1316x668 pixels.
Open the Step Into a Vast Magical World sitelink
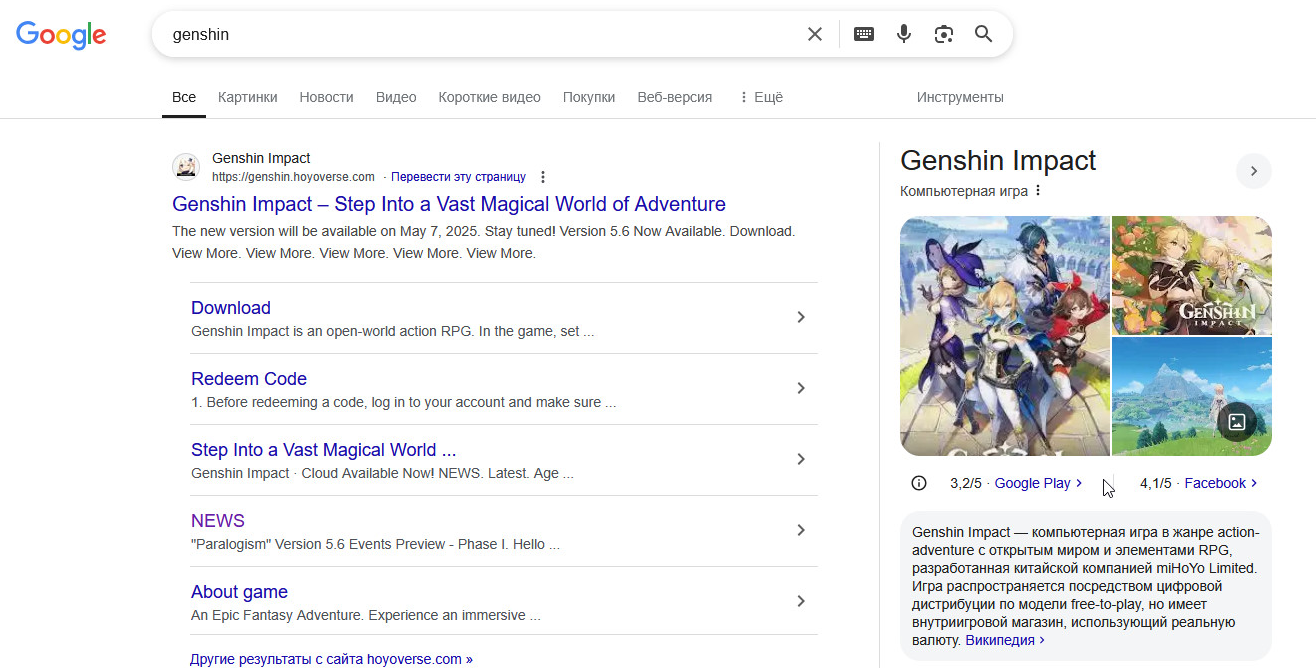coord(323,450)
